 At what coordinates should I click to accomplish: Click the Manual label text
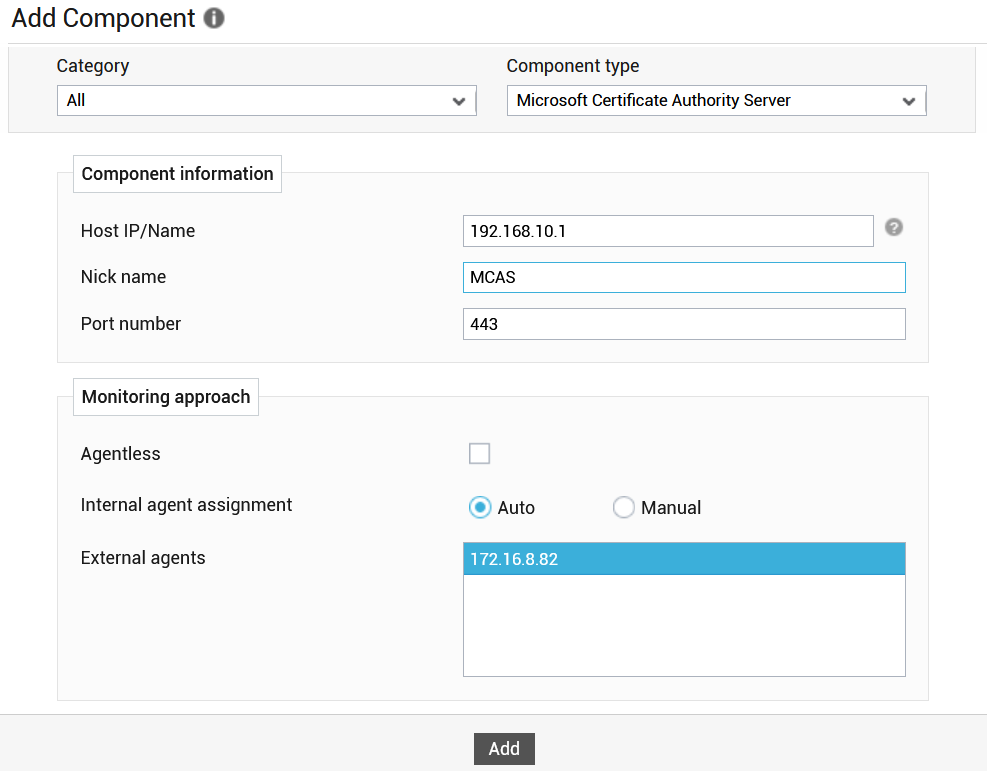(x=671, y=508)
